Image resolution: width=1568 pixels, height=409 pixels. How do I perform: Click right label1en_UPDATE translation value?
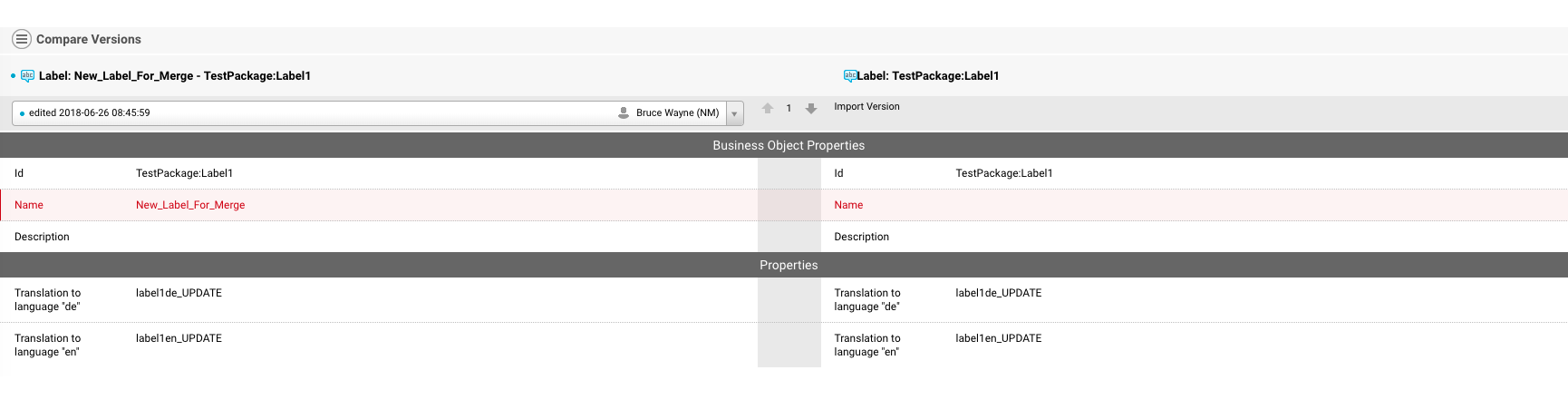tap(998, 338)
